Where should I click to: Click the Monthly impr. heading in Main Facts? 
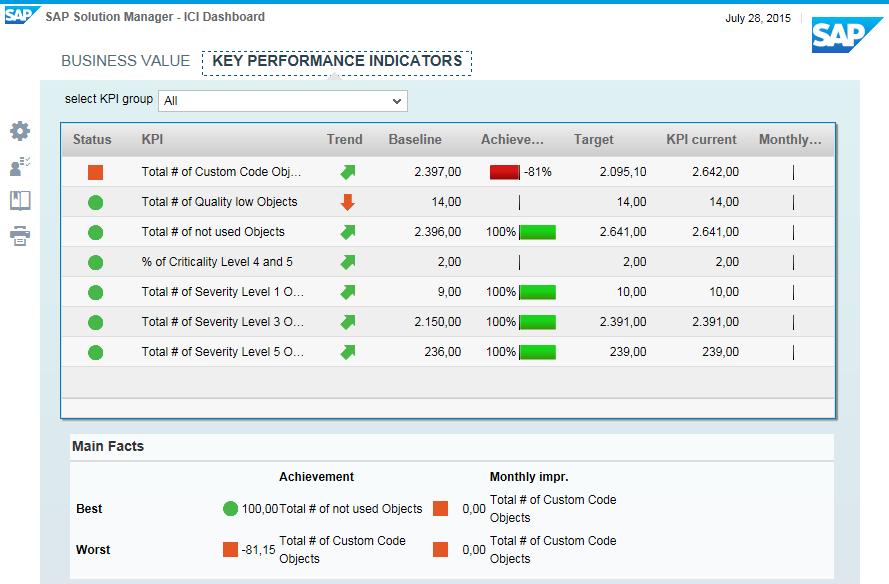click(x=528, y=477)
